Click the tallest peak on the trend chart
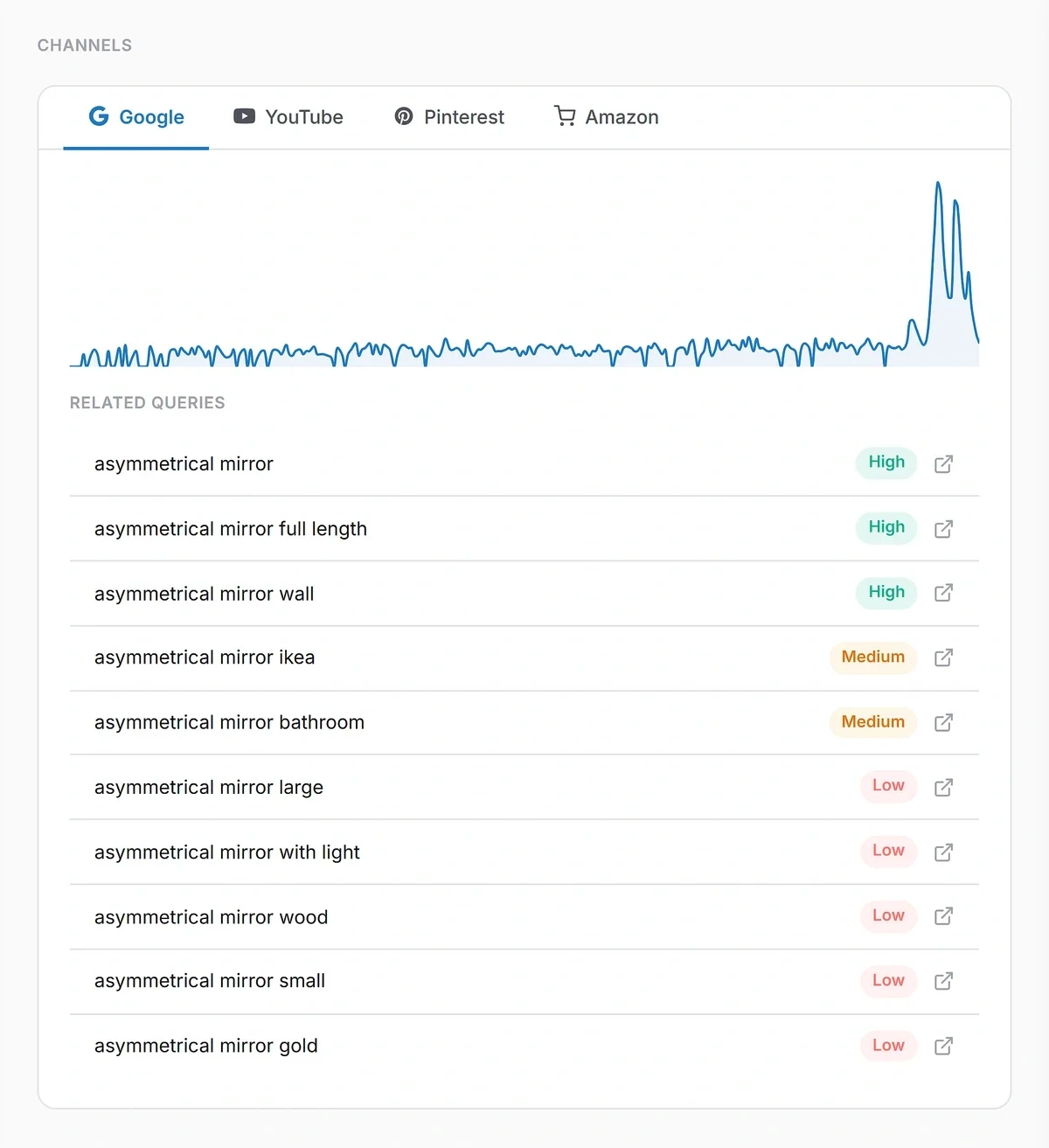 (938, 184)
